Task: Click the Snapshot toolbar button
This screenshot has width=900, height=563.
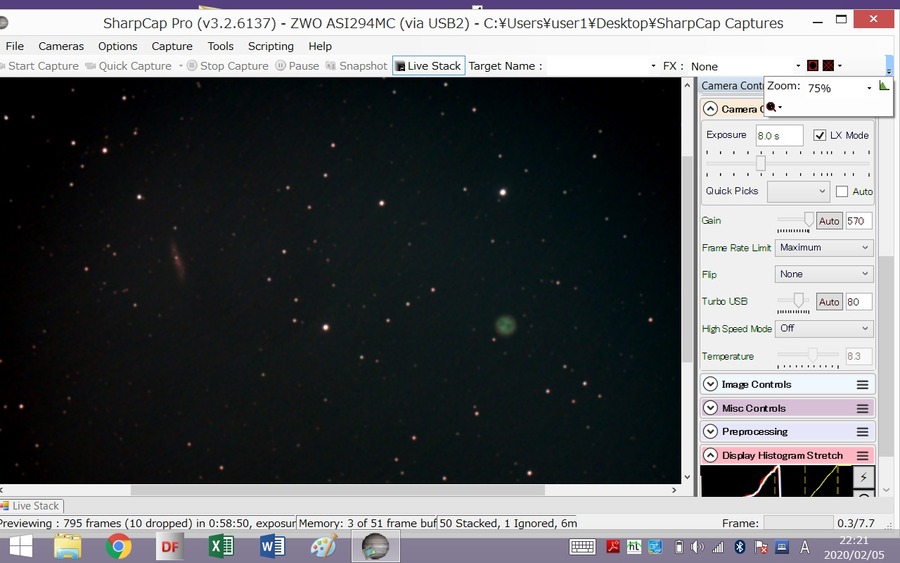Action: click(x=356, y=66)
